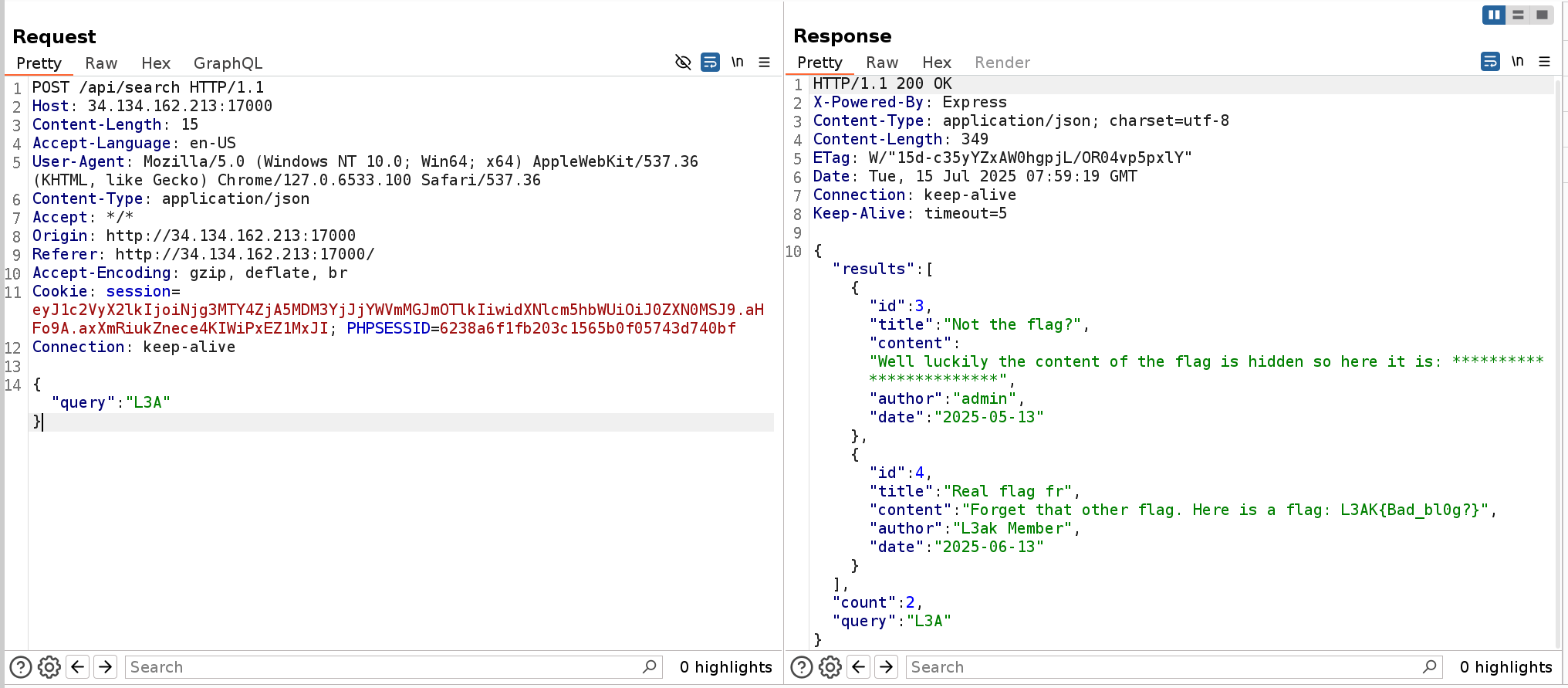Switch to Request GraphQL tab

(228, 63)
